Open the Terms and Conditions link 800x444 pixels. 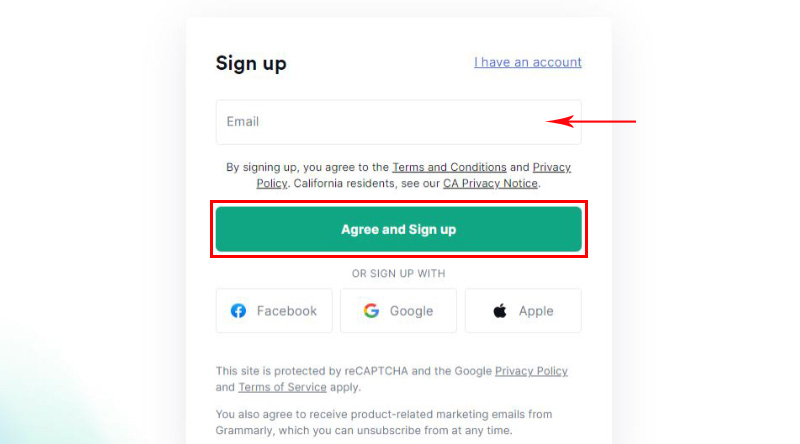coord(449,167)
